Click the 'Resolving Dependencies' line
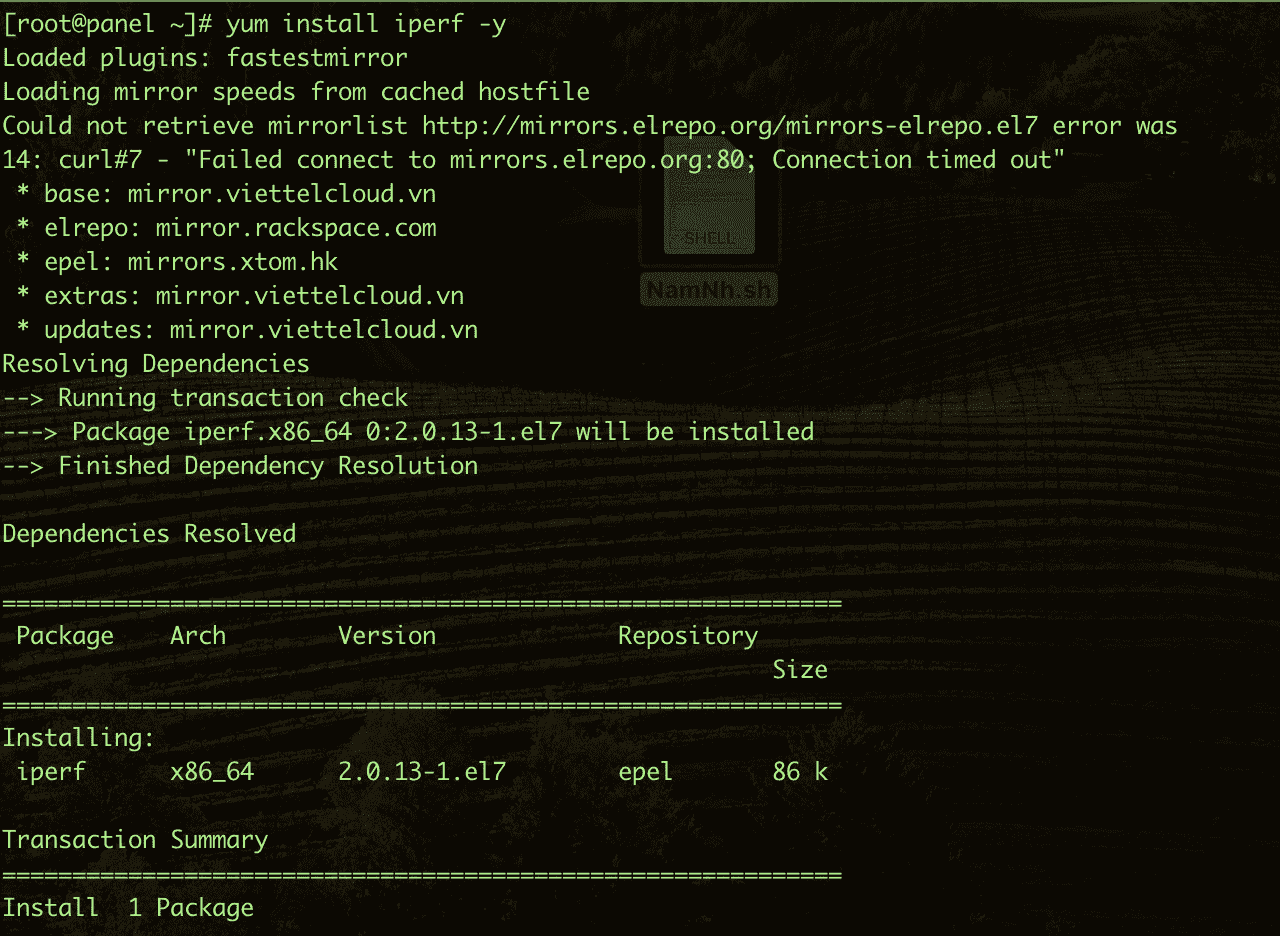Screen dimensions: 1280x936 pos(155,364)
